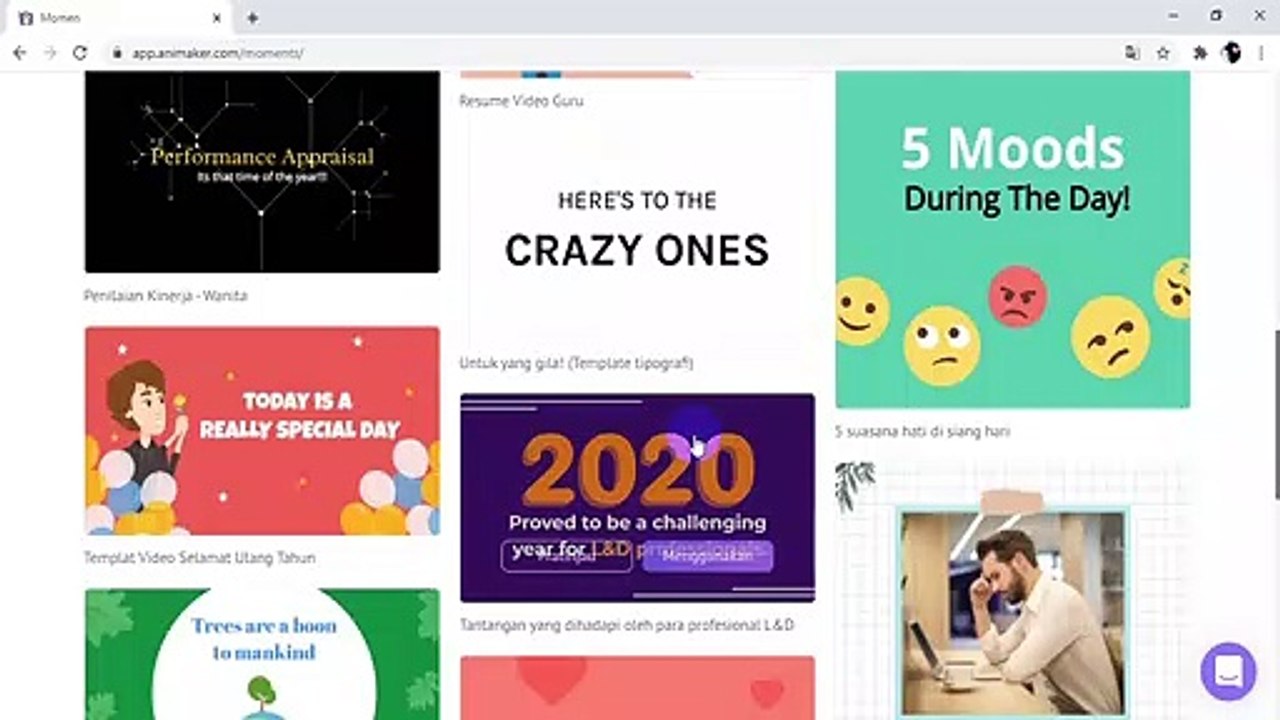The height and width of the screenshot is (720, 1280).
Task: Open the browser extensions menu
Action: pyautogui.click(x=1200, y=53)
